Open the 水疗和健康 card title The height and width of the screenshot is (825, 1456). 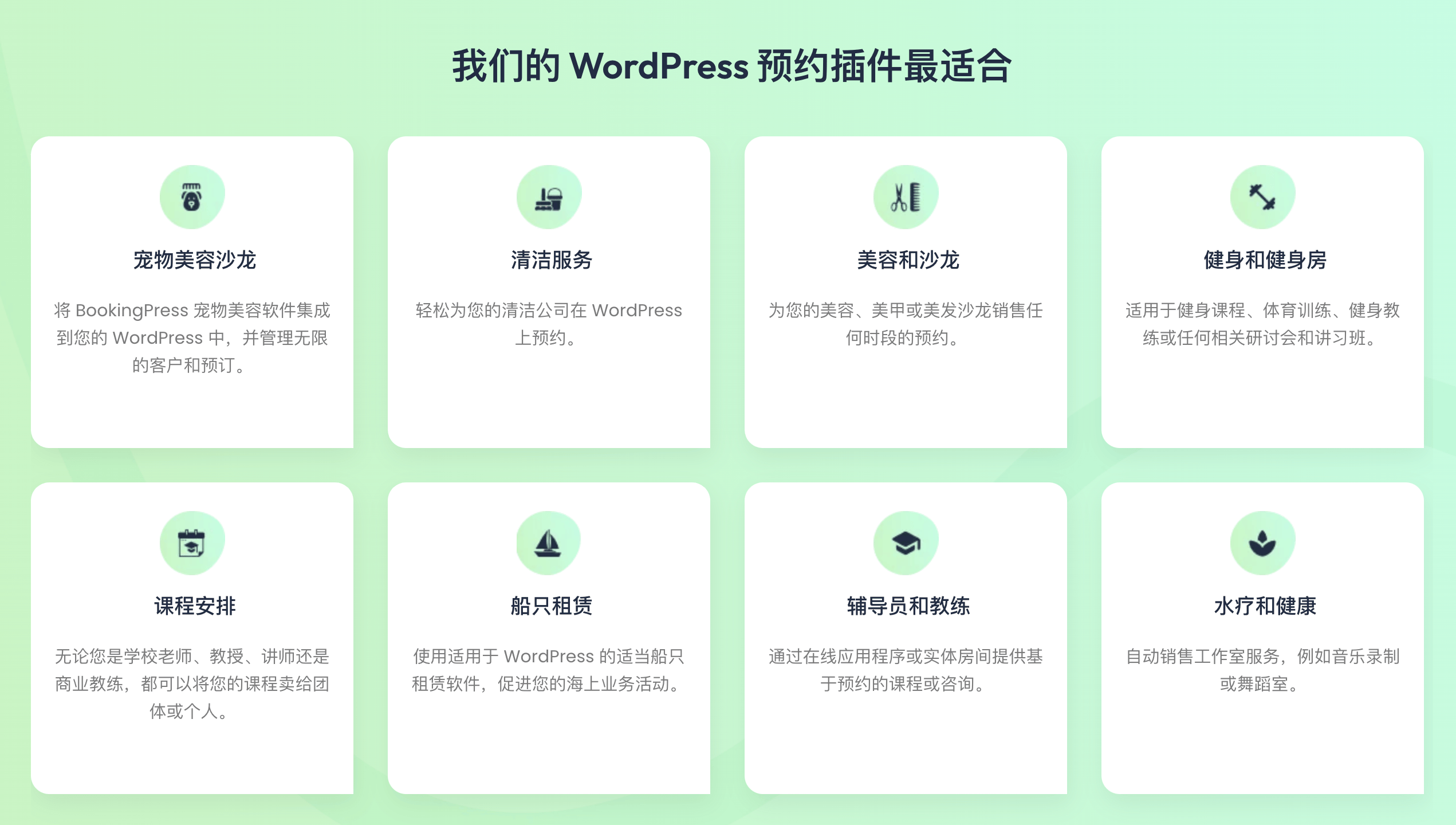pyautogui.click(x=1265, y=606)
